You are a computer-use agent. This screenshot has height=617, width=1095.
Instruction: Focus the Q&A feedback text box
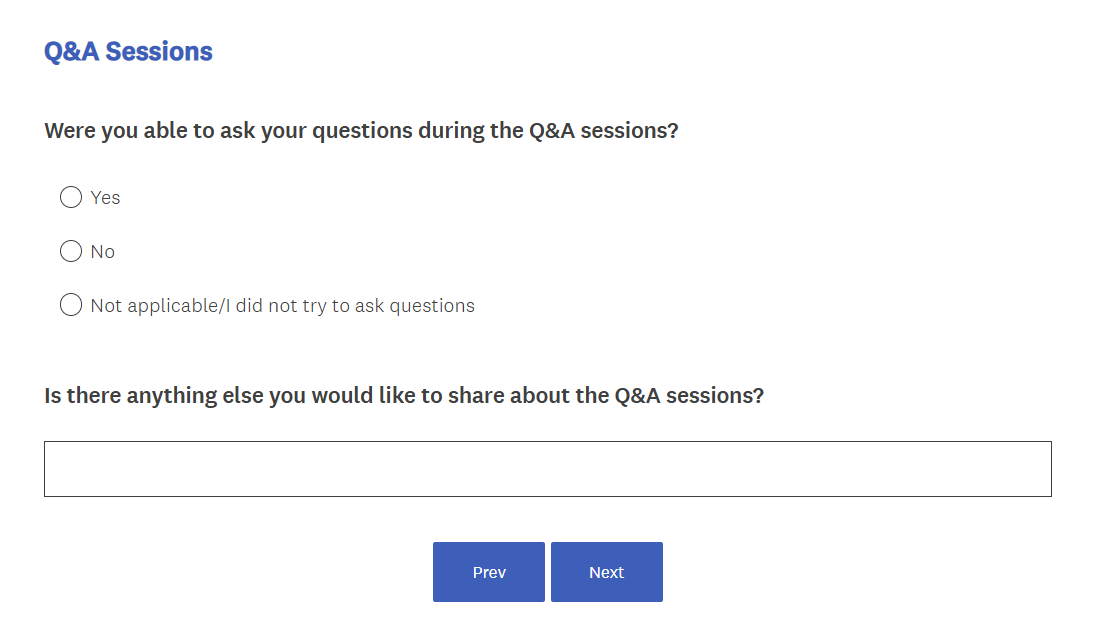point(547,469)
